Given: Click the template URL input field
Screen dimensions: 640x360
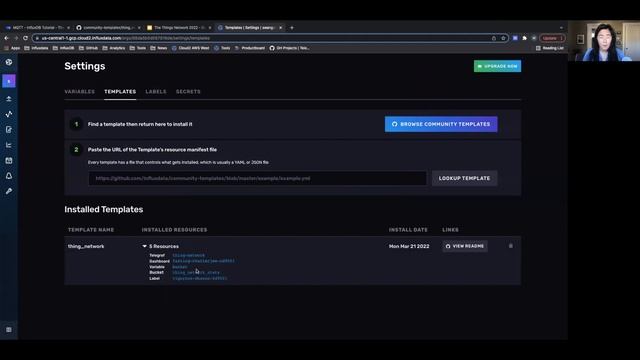Looking at the screenshot, I should click(x=258, y=178).
